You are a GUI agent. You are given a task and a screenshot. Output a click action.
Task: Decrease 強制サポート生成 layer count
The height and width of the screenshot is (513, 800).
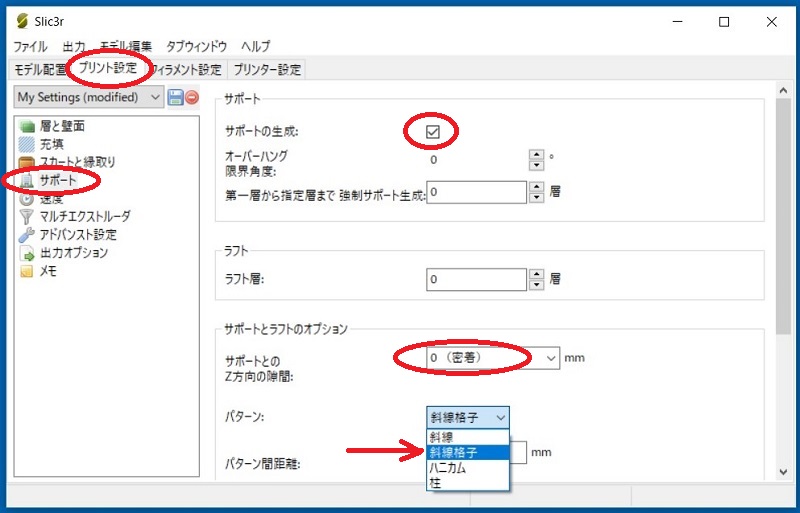coord(536,198)
